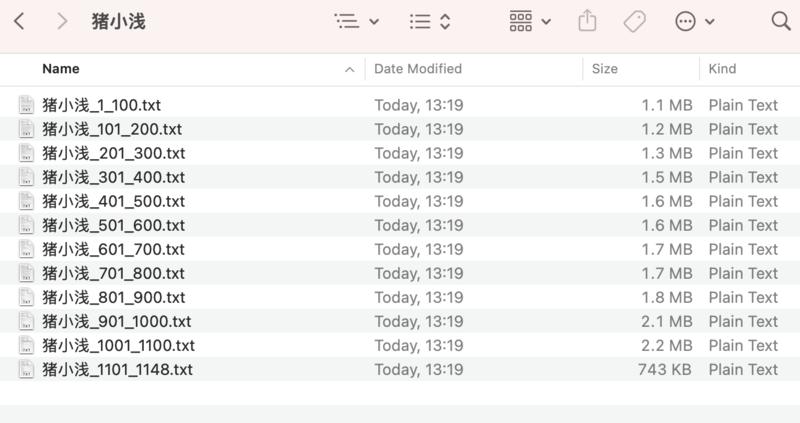800x423 pixels.
Task: Click the Edit Tags icon
Action: pos(634,21)
